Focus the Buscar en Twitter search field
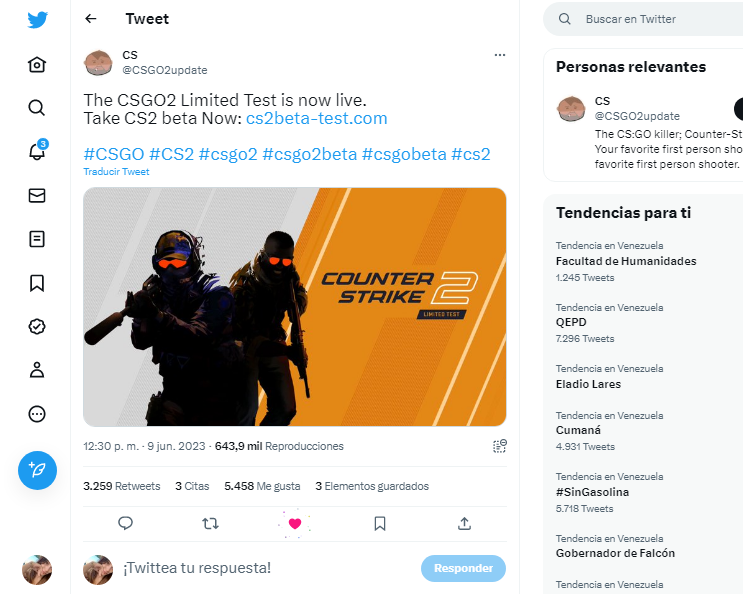Image resolution: width=743 pixels, height=594 pixels. [x=643, y=19]
